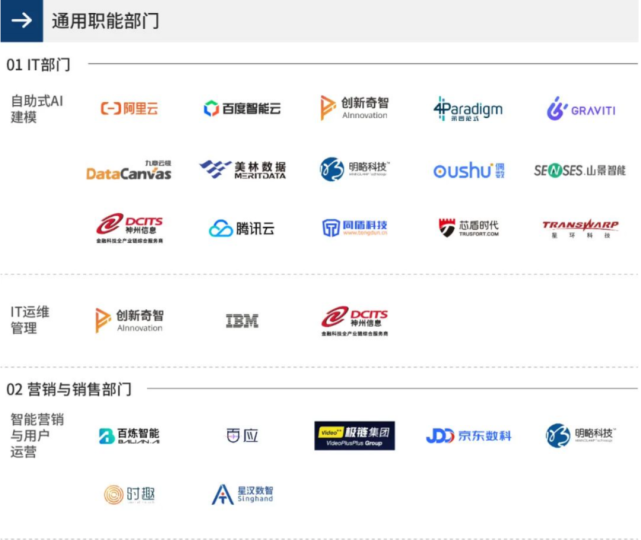This screenshot has height=540, width=641.
Task: Click the TRANSWARP 星环科技 logo
Action: tap(580, 229)
